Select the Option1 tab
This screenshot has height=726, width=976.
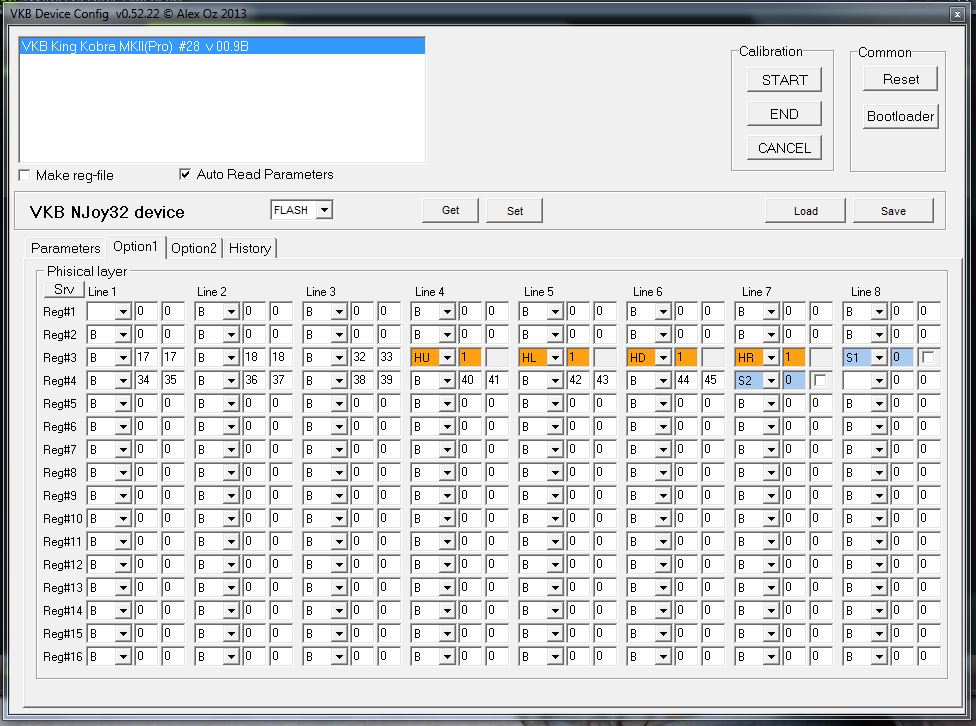pyautogui.click(x=135, y=247)
